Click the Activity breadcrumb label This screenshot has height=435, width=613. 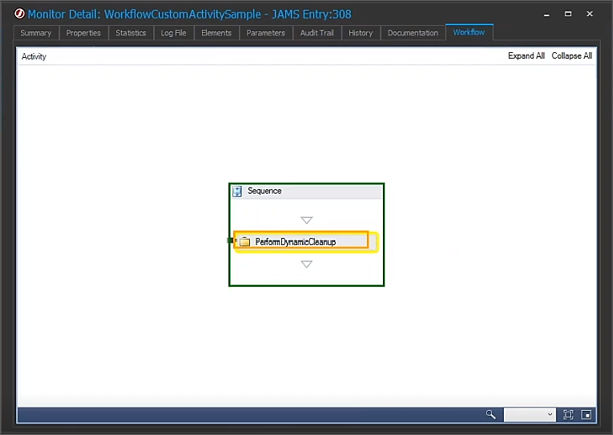click(34, 57)
